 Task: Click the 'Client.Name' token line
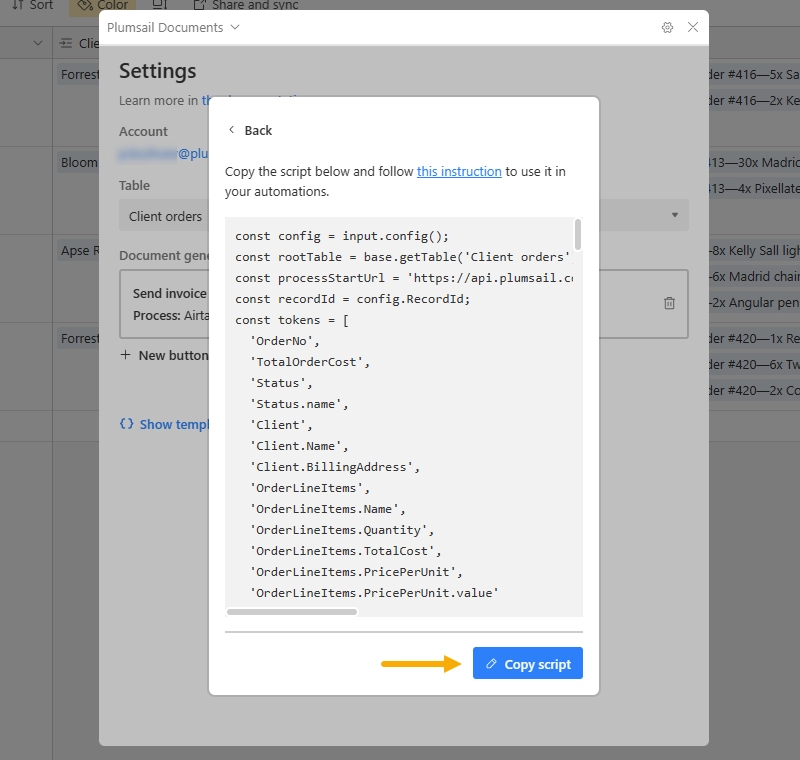(299, 446)
